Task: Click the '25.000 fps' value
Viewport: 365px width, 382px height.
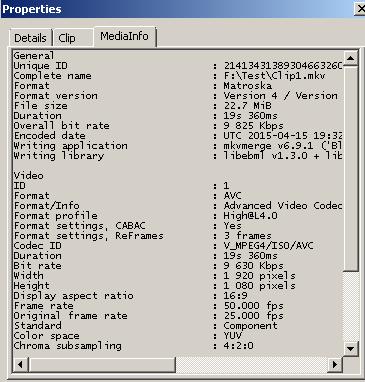Action: click(253, 316)
